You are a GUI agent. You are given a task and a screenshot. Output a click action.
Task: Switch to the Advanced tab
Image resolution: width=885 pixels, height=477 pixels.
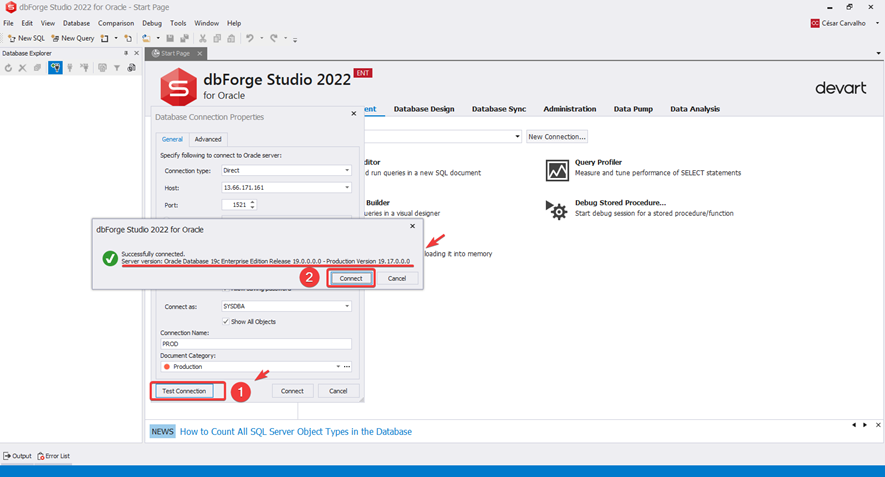pyautogui.click(x=208, y=139)
